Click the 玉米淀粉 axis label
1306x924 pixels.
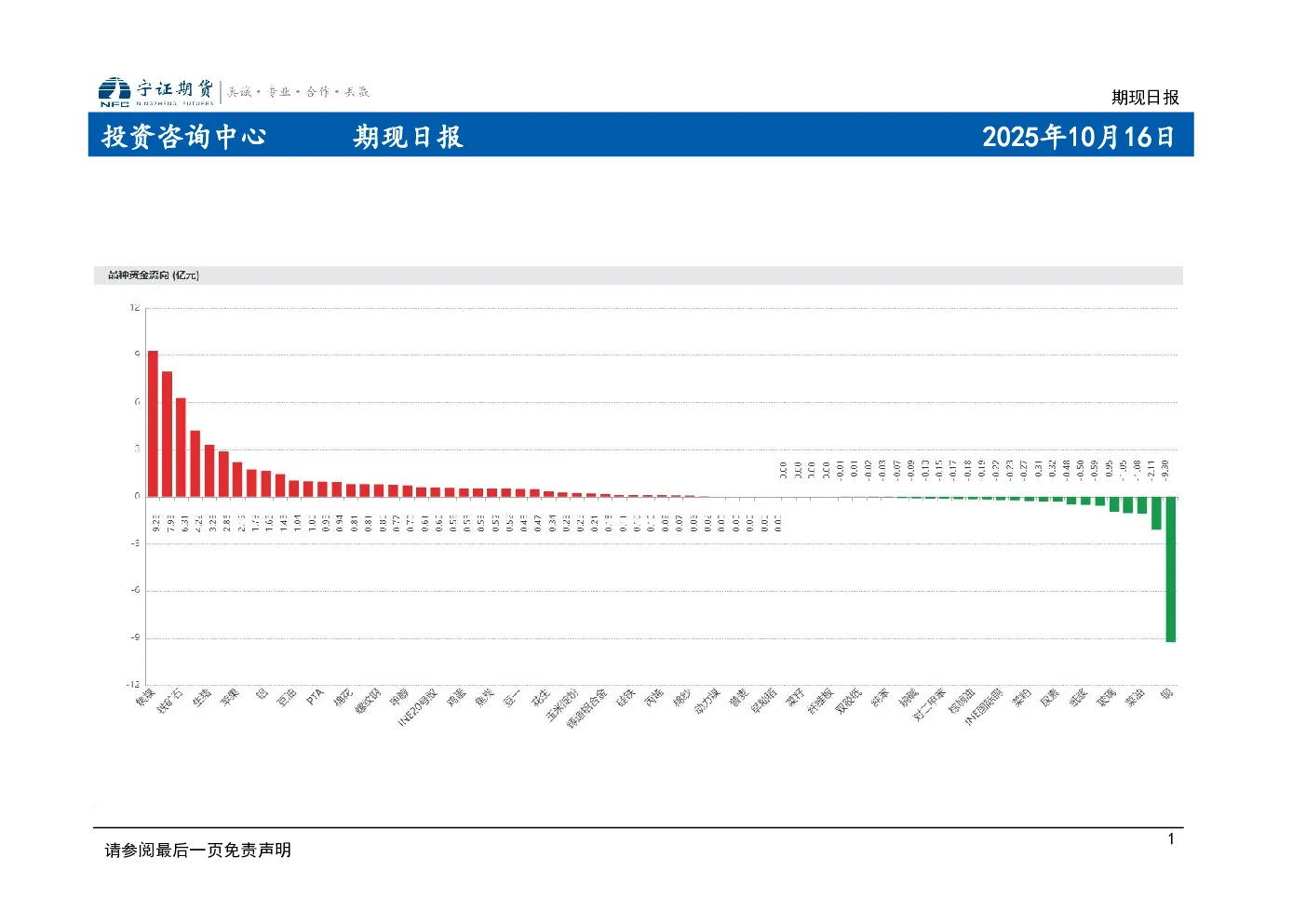click(x=562, y=704)
